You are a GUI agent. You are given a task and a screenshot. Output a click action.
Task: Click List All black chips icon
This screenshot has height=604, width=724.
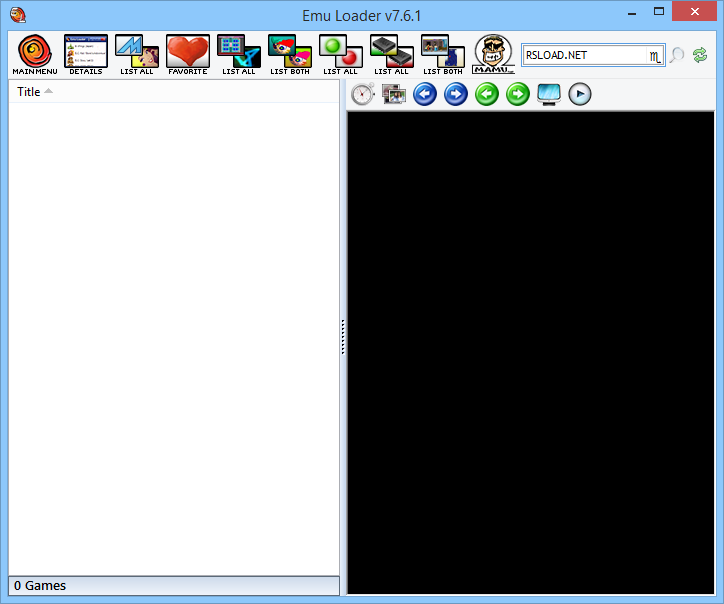tap(392, 54)
